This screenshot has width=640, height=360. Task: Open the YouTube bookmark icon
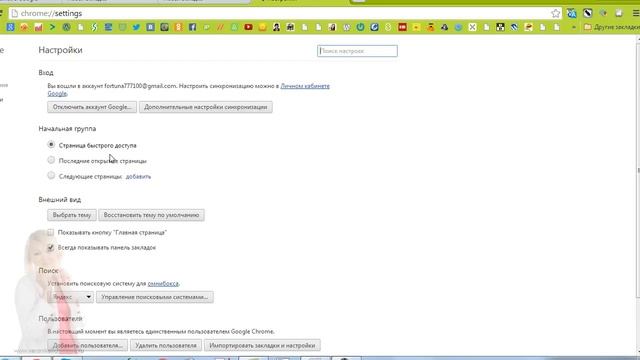point(248,27)
